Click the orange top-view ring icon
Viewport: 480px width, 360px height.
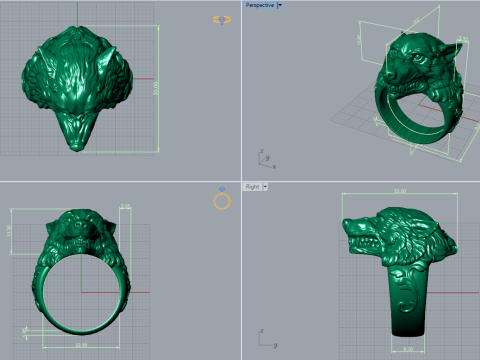[x=222, y=20]
